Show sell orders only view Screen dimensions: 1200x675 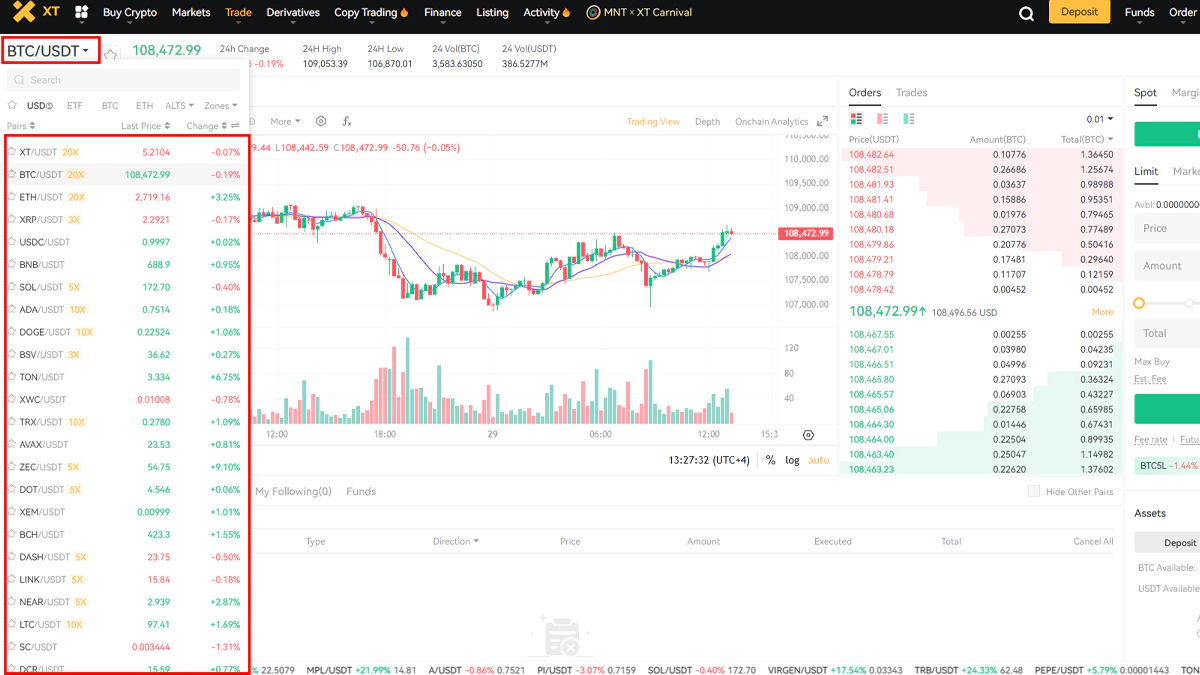881,119
